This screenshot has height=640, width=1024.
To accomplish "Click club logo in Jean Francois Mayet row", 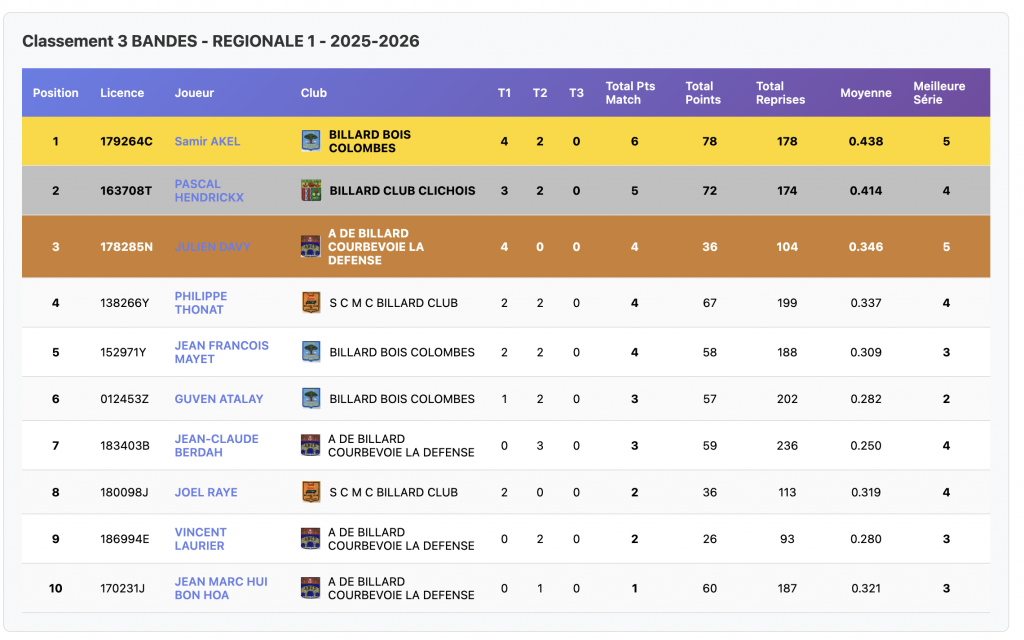I will 311,352.
